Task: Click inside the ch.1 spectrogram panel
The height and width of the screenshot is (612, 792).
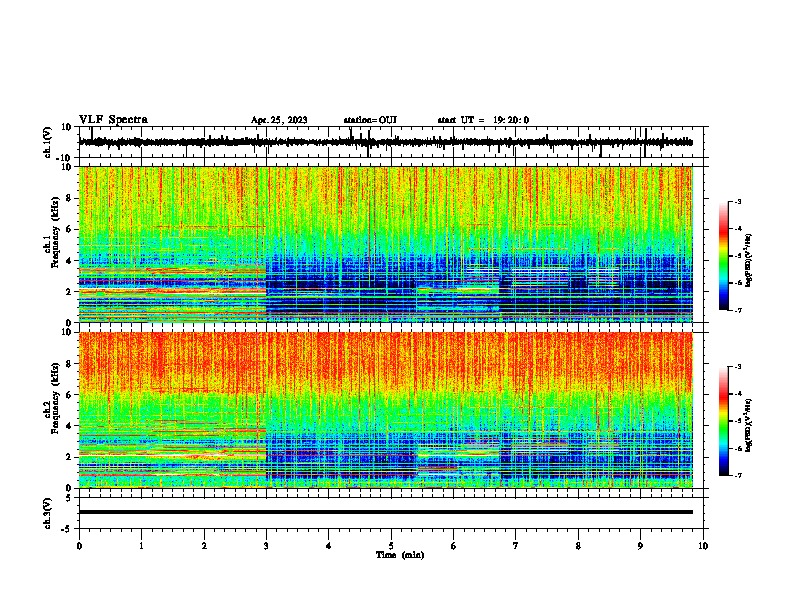Action: 385,244
